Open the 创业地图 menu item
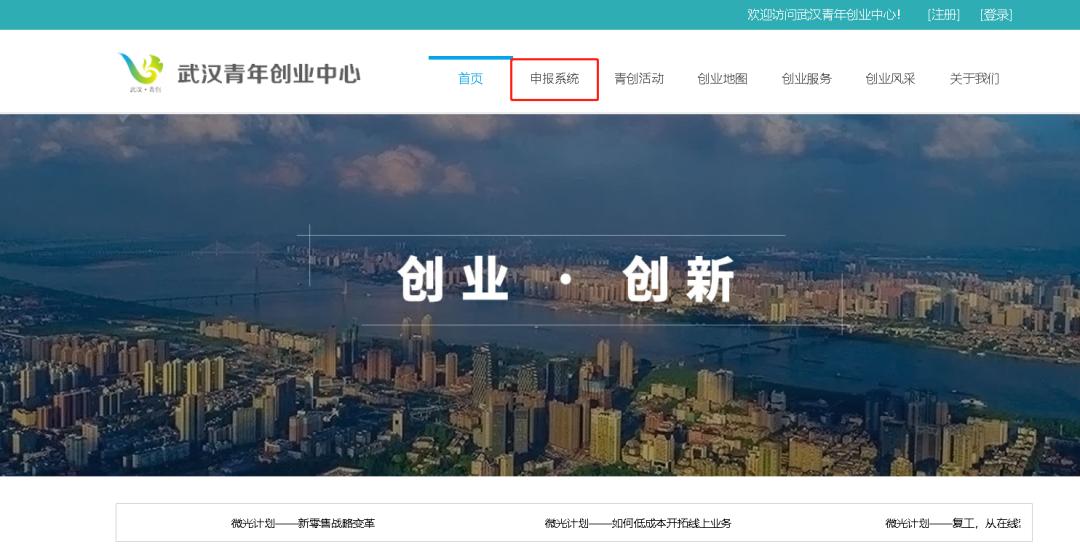The height and width of the screenshot is (552, 1080). click(723, 79)
